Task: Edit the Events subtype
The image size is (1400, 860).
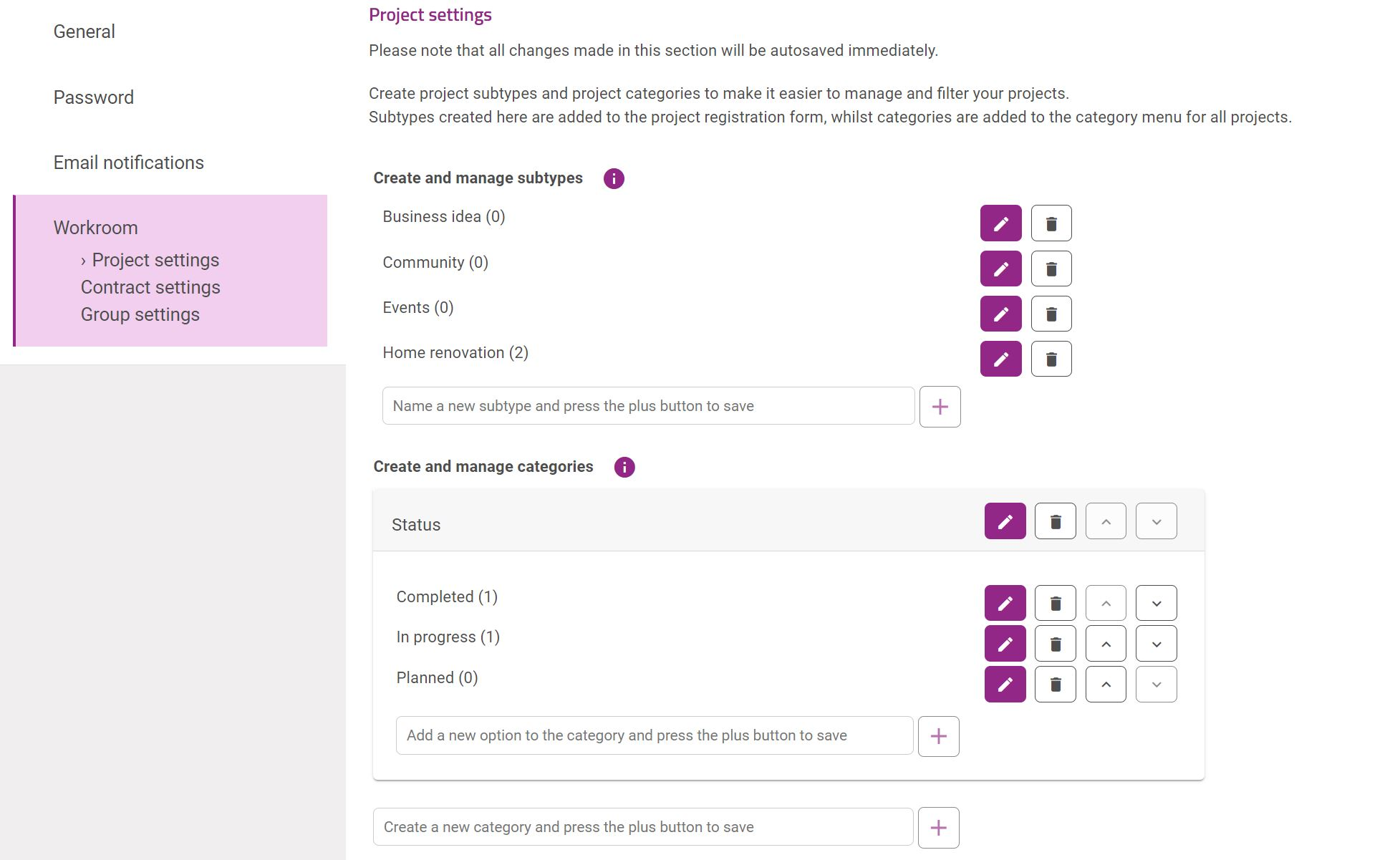Action: [x=1000, y=314]
